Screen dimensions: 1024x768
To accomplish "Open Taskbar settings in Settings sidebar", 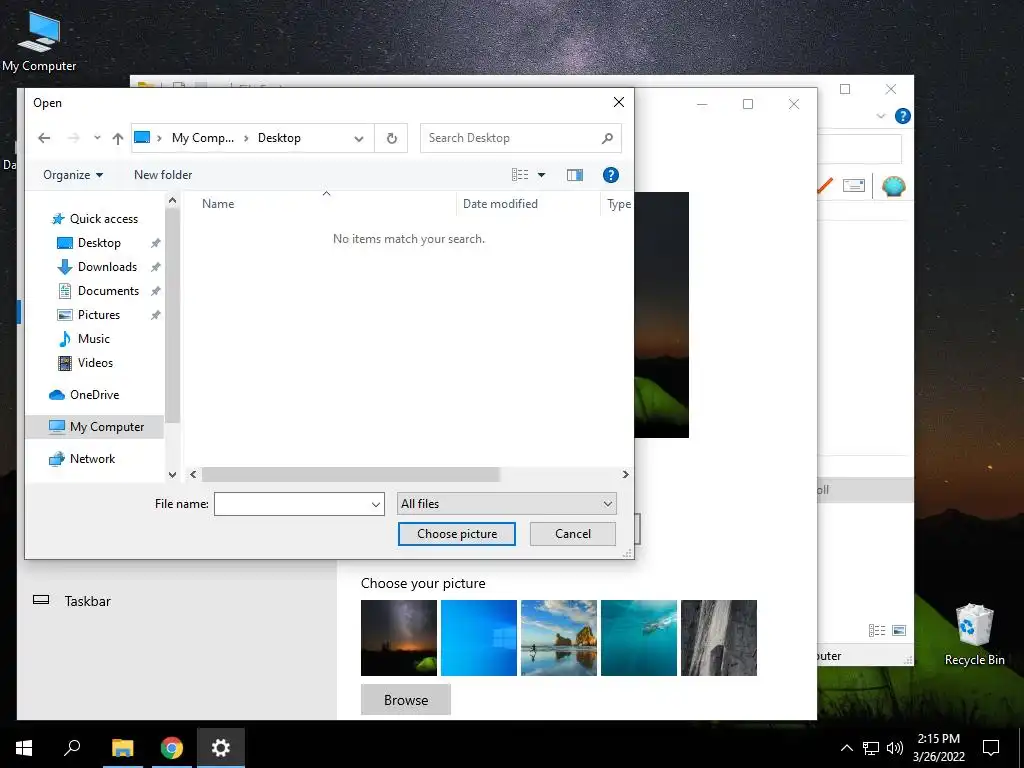I will pyautogui.click(x=88, y=601).
